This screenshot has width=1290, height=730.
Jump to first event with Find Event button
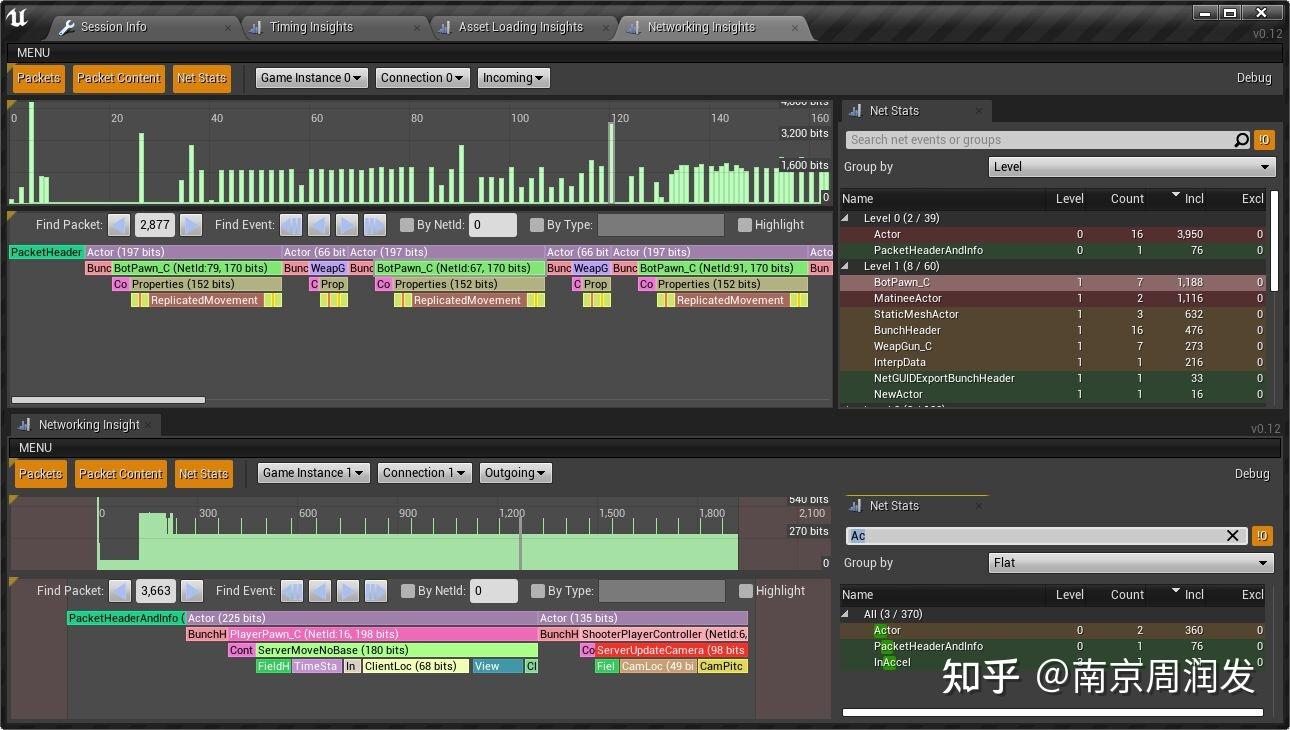pyautogui.click(x=291, y=225)
